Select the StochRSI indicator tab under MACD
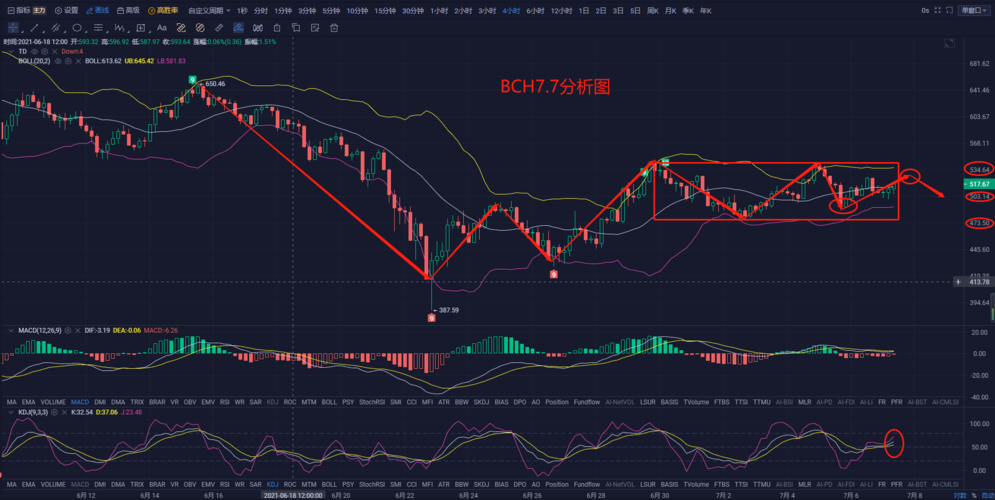 372,402
